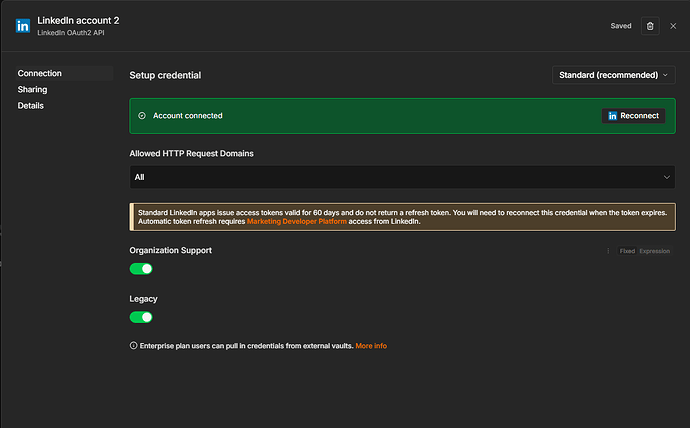The image size is (690, 428).
Task: Open the Marketing Developer Platform link
Action: (297, 221)
